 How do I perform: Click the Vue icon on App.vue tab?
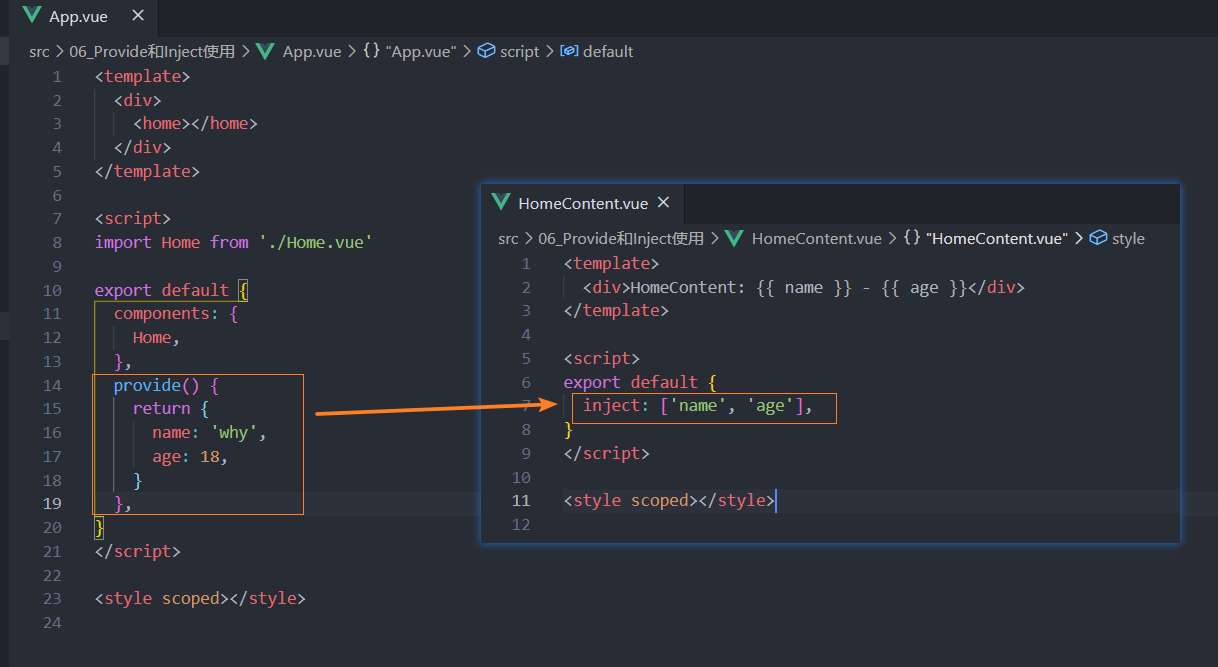point(31,16)
